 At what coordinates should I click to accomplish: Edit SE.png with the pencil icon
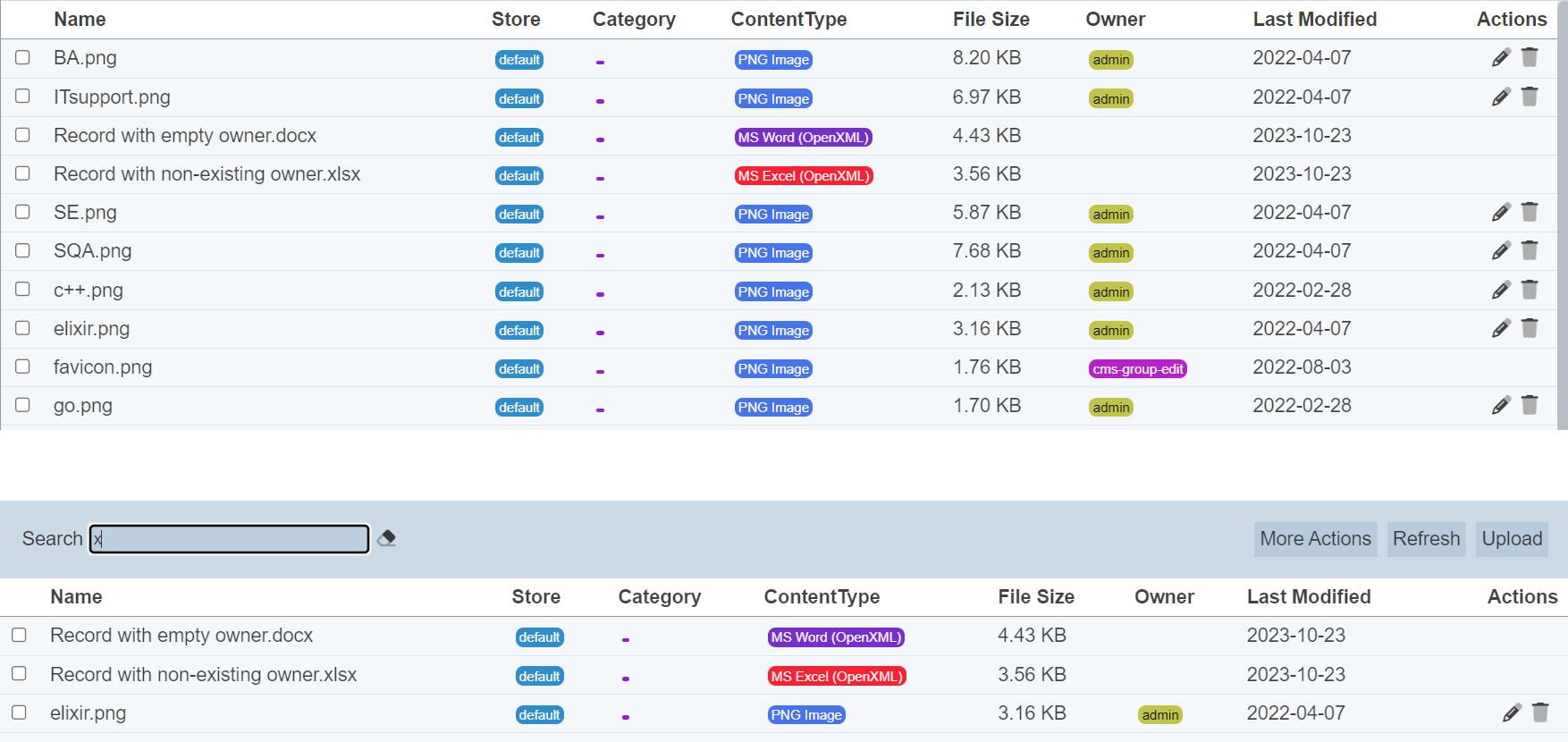click(x=1501, y=213)
